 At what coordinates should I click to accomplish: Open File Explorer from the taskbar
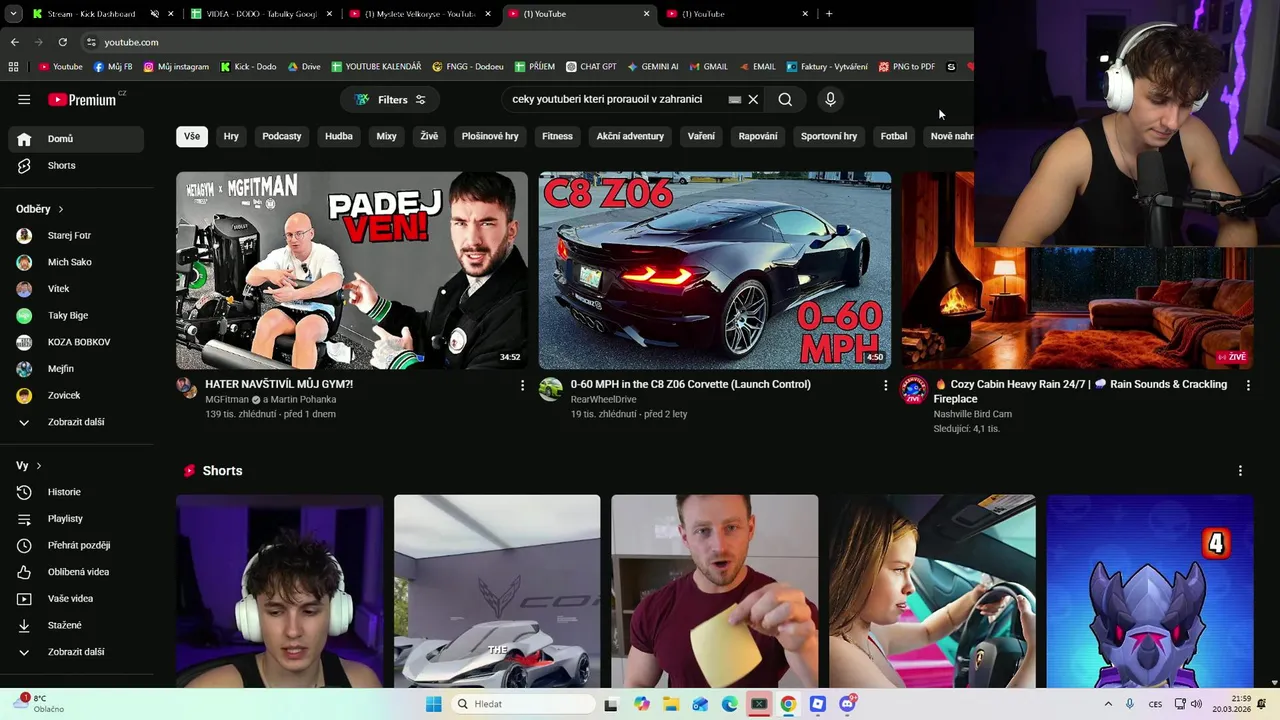pyautogui.click(x=671, y=704)
